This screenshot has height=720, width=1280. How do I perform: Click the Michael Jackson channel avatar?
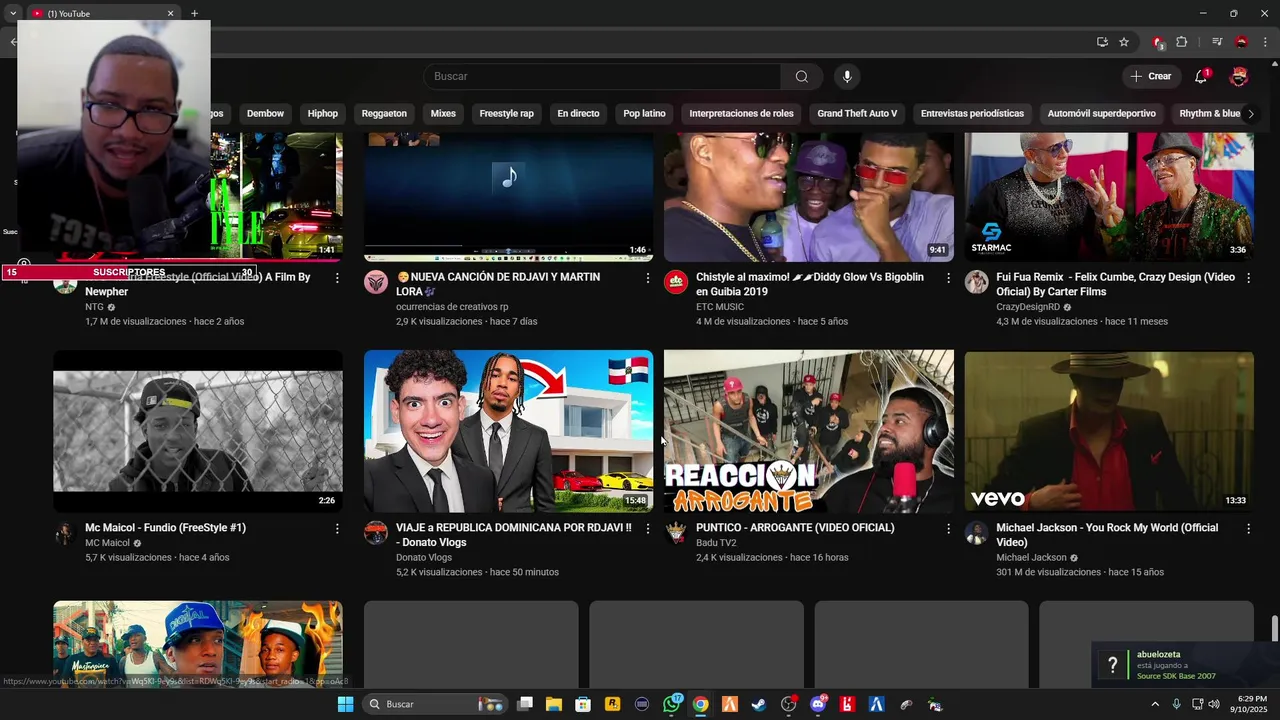point(977,532)
